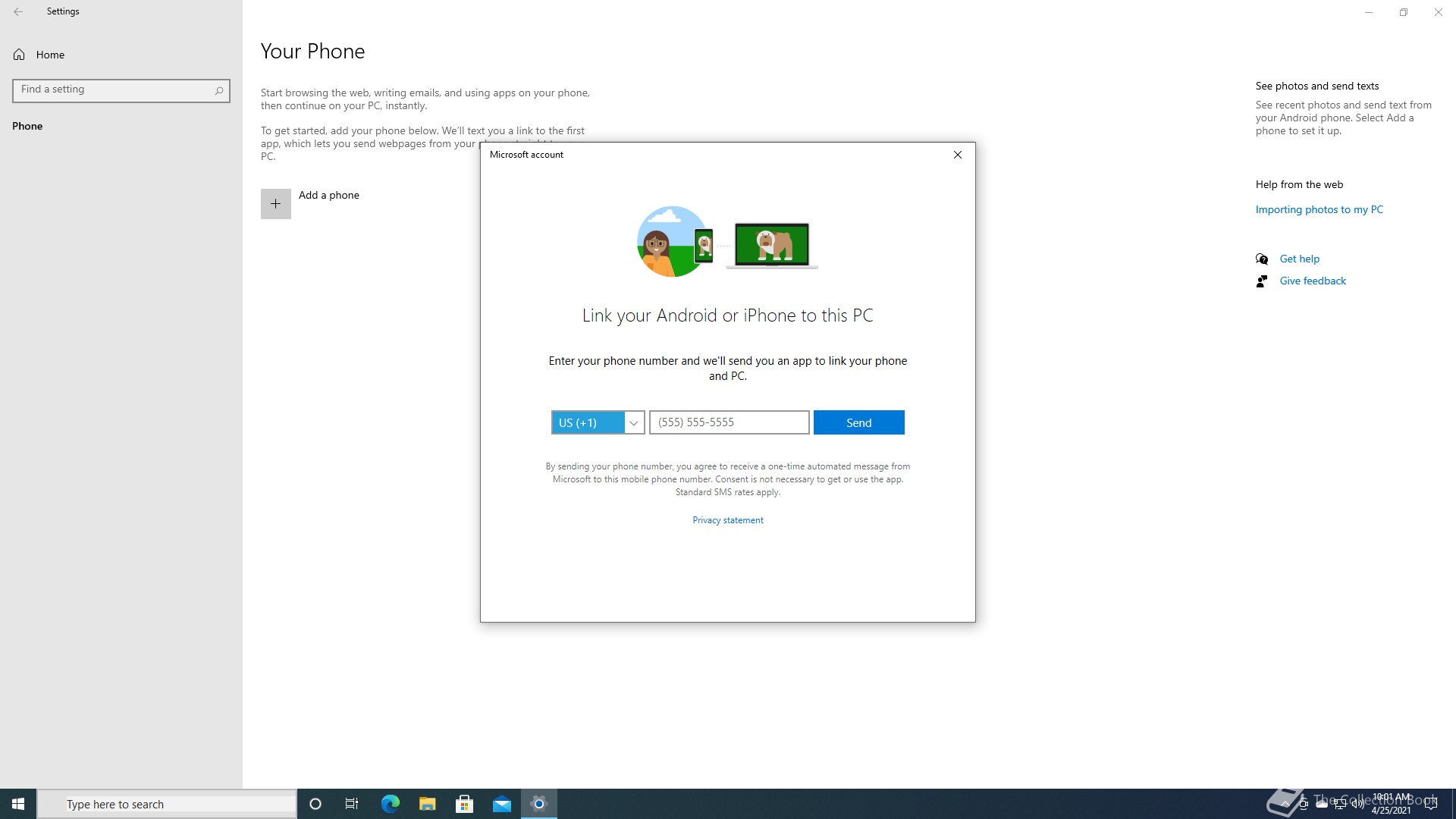Restore down the Settings window
Screen dimensions: 1456x819
point(1404,12)
